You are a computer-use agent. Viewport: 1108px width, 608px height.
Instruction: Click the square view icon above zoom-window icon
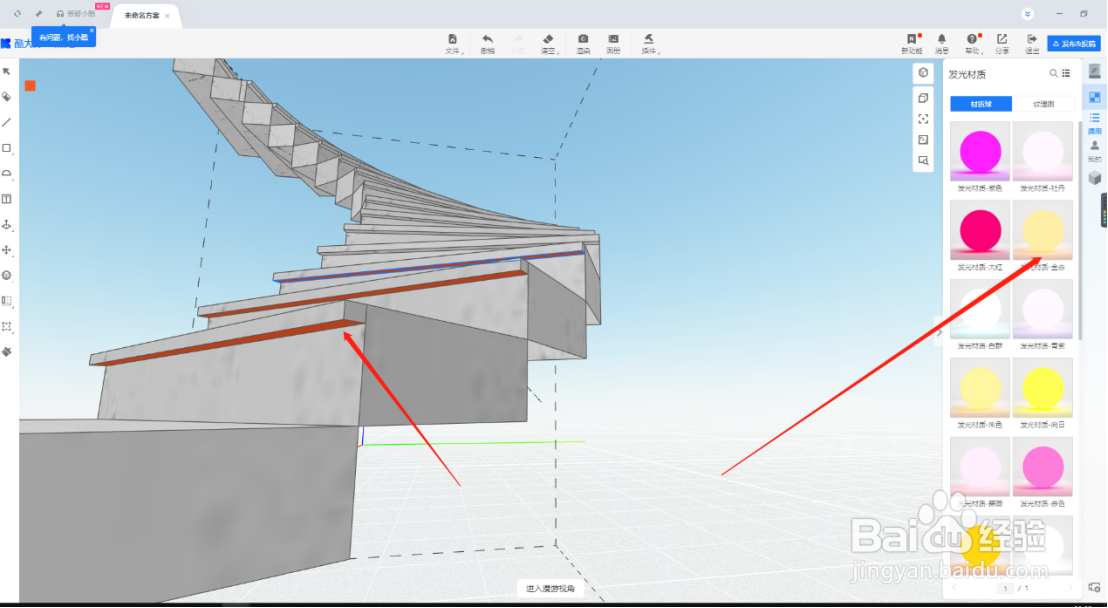[x=923, y=139]
